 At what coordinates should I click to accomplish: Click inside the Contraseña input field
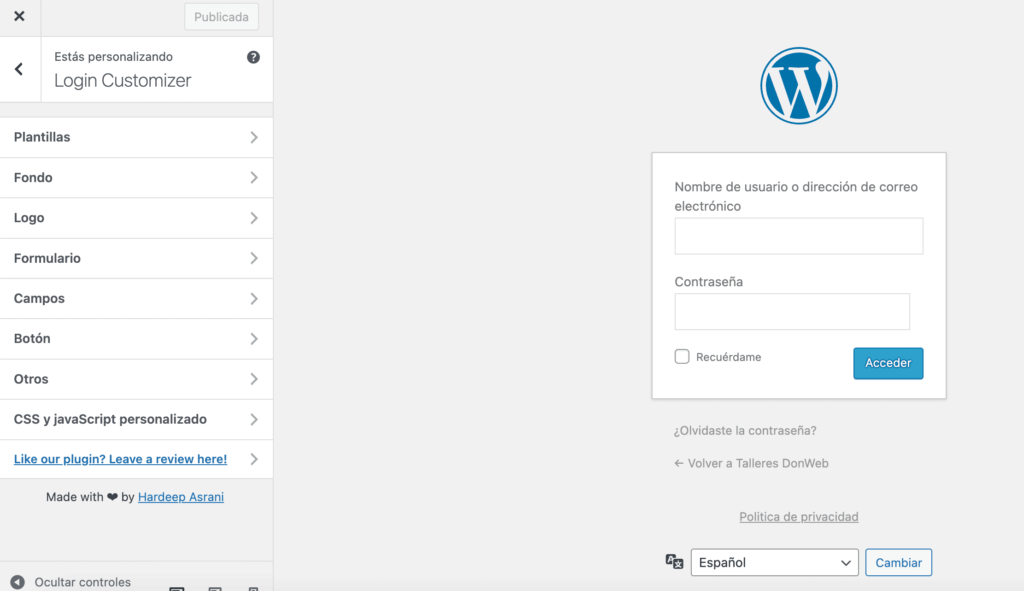[x=791, y=311]
